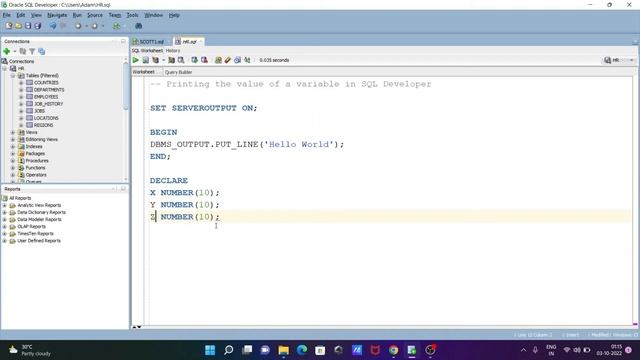Expand the Views node
This screenshot has width=640, height=360.
click(13, 132)
